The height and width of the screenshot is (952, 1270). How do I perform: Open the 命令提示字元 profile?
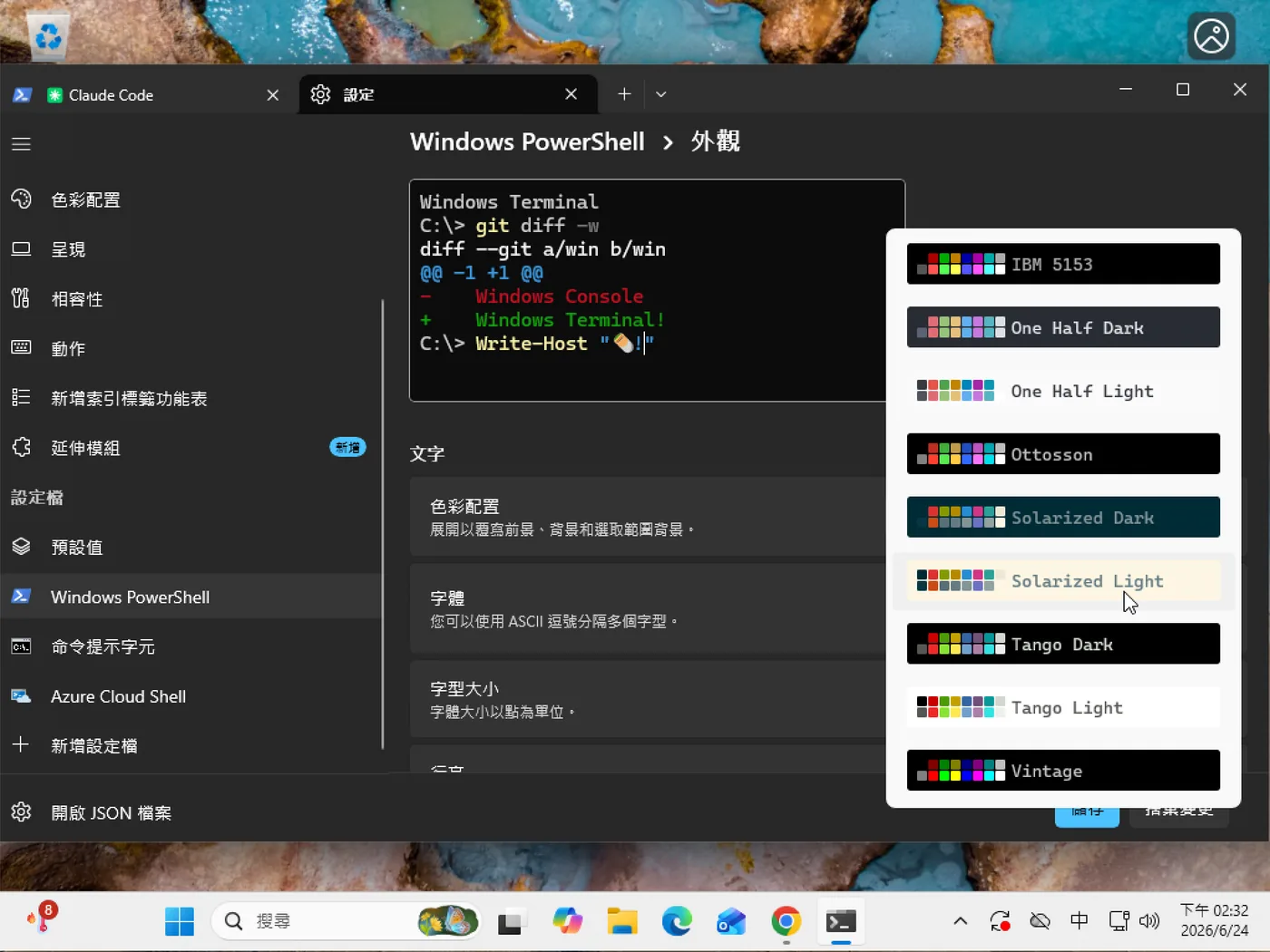click(191, 646)
